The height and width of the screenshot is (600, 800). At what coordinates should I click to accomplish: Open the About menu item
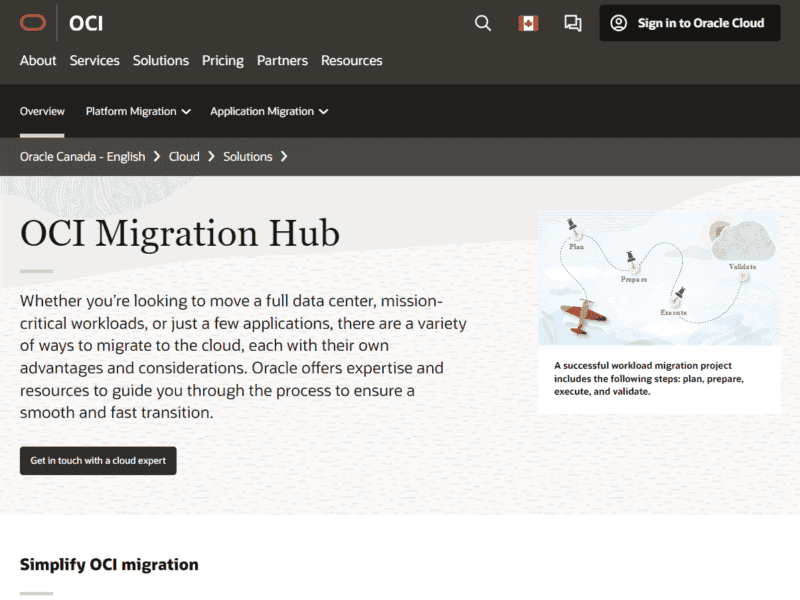click(38, 60)
